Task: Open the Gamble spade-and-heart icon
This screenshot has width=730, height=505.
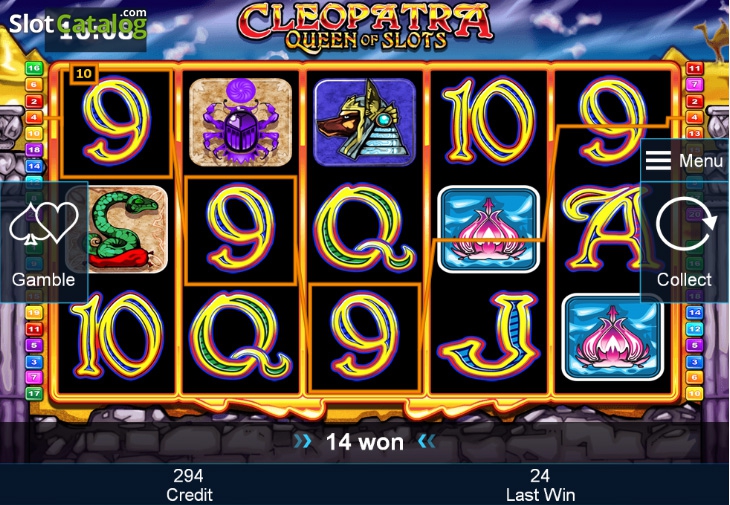Action: click(x=44, y=222)
